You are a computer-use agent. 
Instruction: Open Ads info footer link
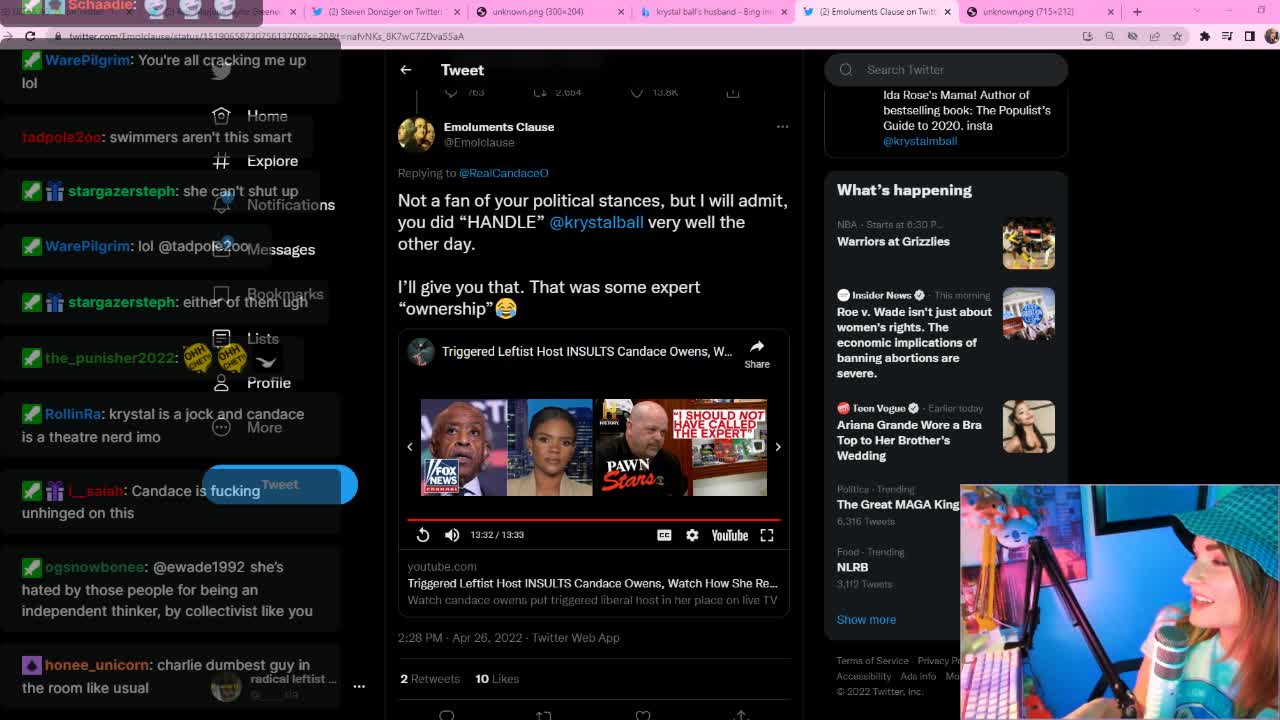click(918, 677)
